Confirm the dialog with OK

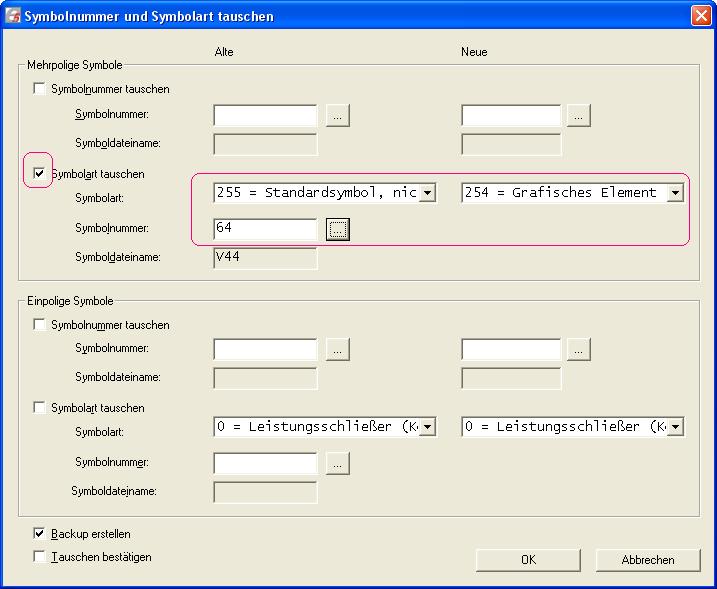click(x=528, y=560)
